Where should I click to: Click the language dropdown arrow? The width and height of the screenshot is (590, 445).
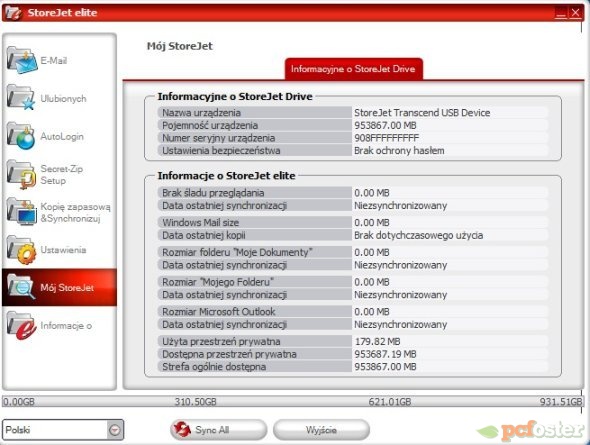click(x=114, y=430)
